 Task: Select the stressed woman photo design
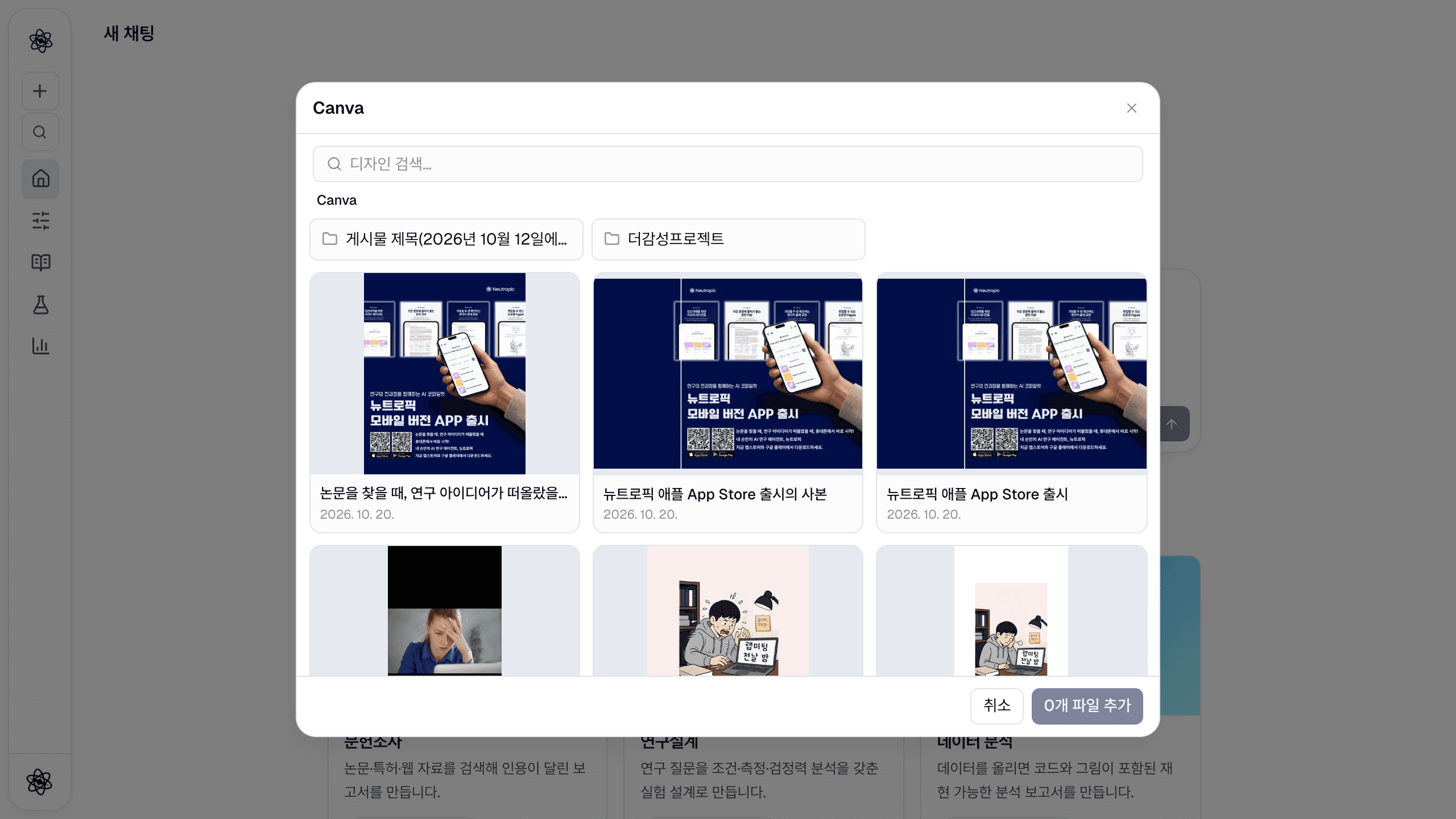click(x=445, y=611)
